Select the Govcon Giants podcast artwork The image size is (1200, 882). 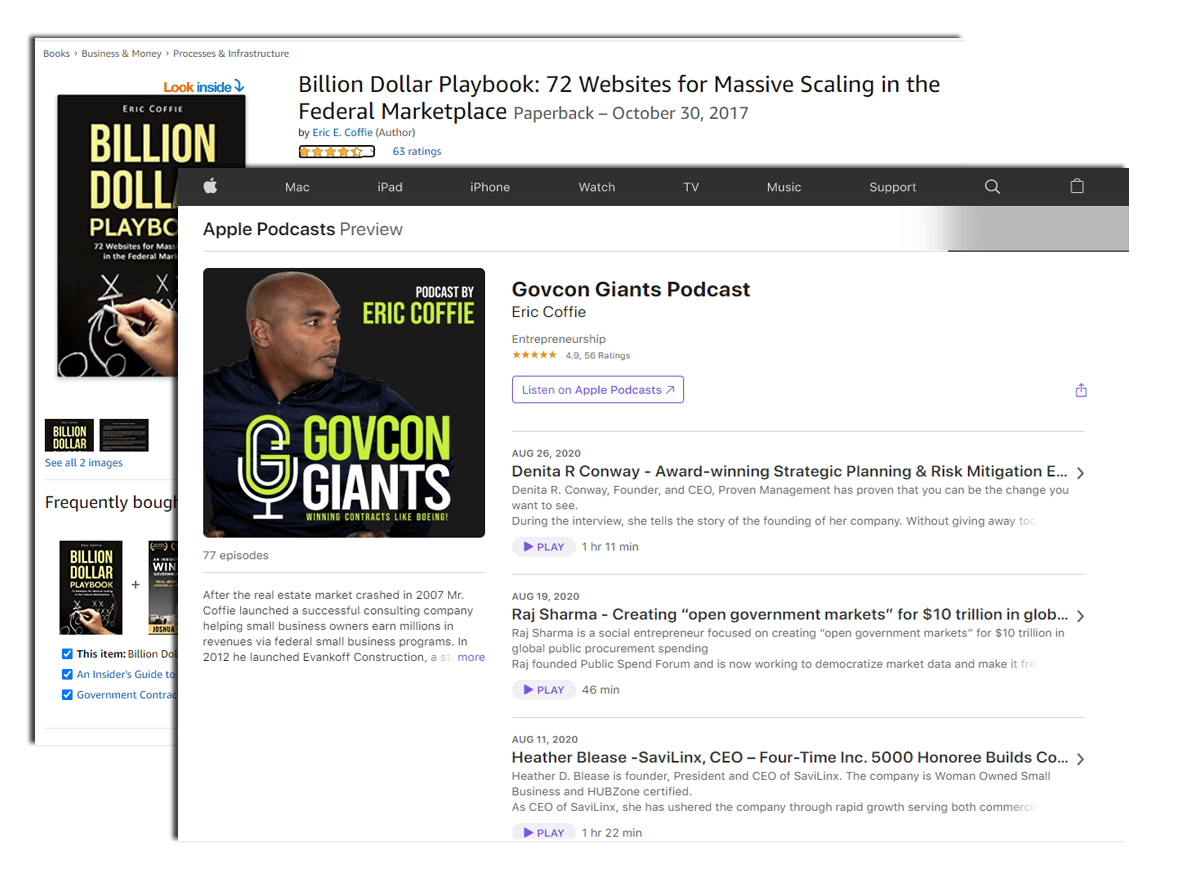(343, 403)
